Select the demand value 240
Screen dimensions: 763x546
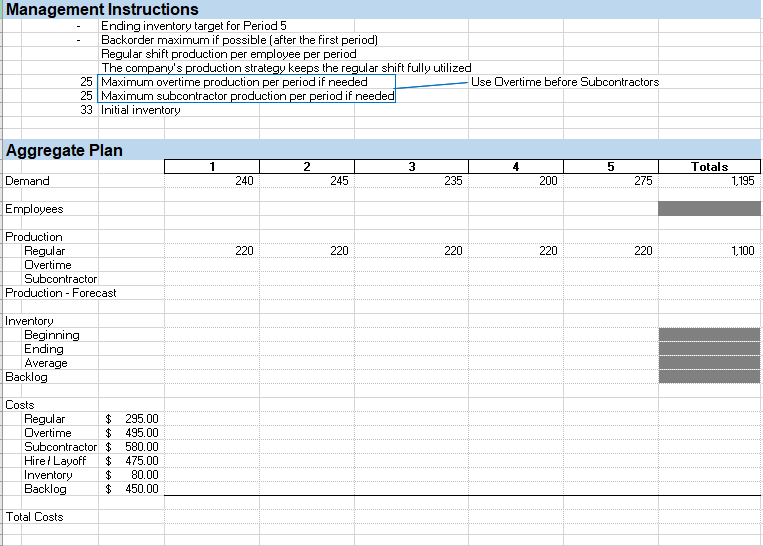point(244,181)
